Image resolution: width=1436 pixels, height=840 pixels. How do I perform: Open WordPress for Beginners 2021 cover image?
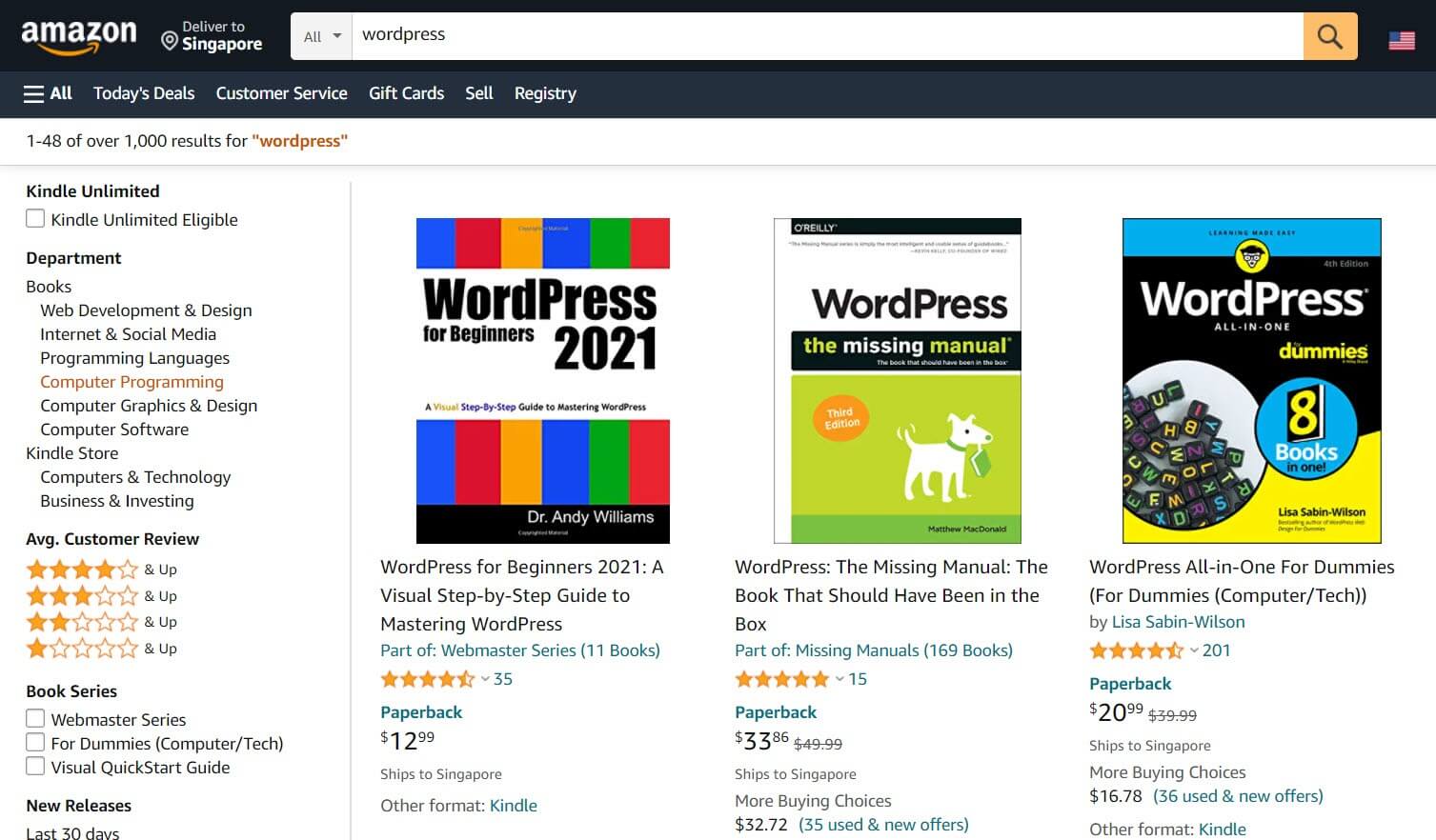click(x=543, y=381)
